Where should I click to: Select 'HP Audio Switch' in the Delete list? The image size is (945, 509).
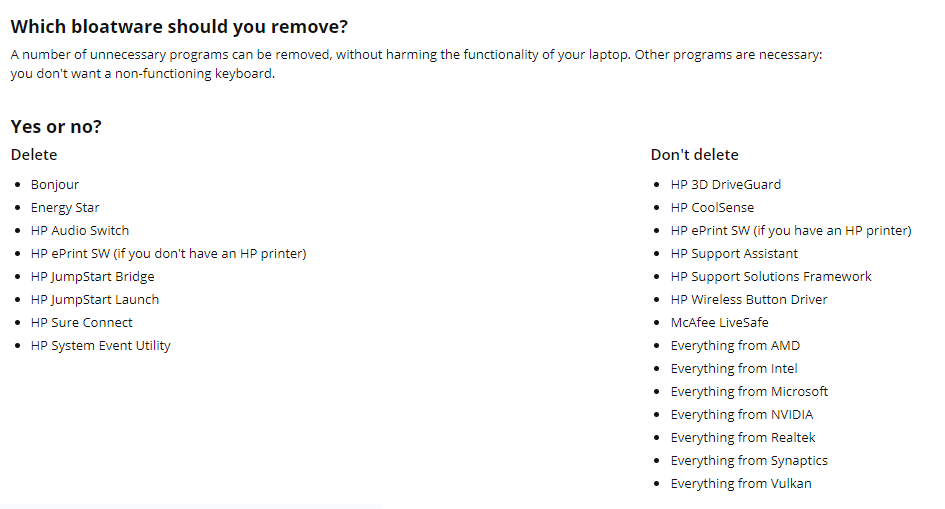(x=80, y=230)
